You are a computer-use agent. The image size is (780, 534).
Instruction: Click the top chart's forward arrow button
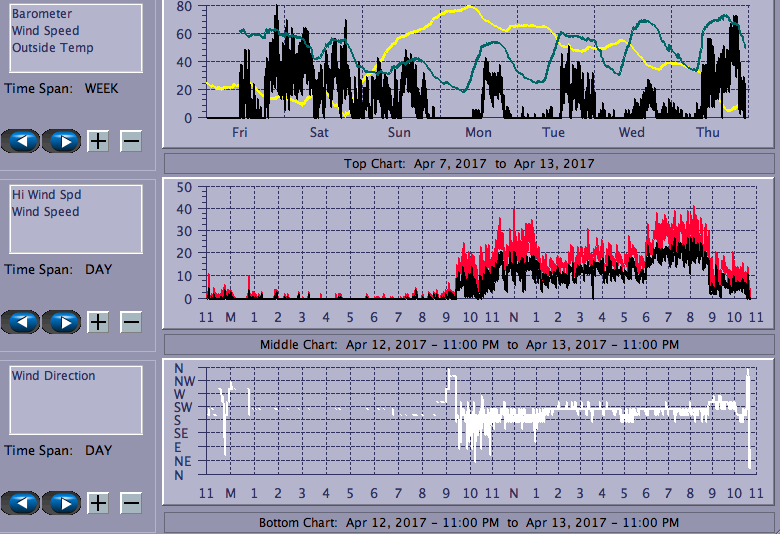(x=62, y=141)
